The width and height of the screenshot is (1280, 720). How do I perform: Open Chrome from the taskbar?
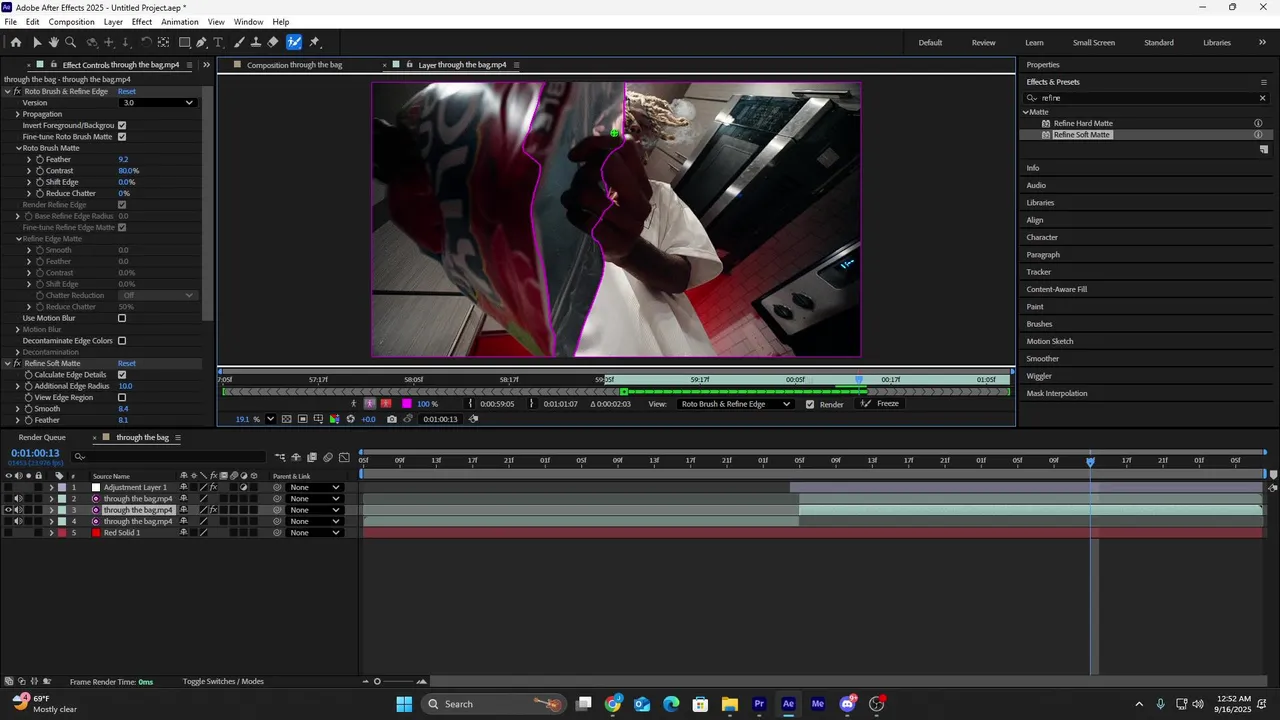(x=613, y=704)
